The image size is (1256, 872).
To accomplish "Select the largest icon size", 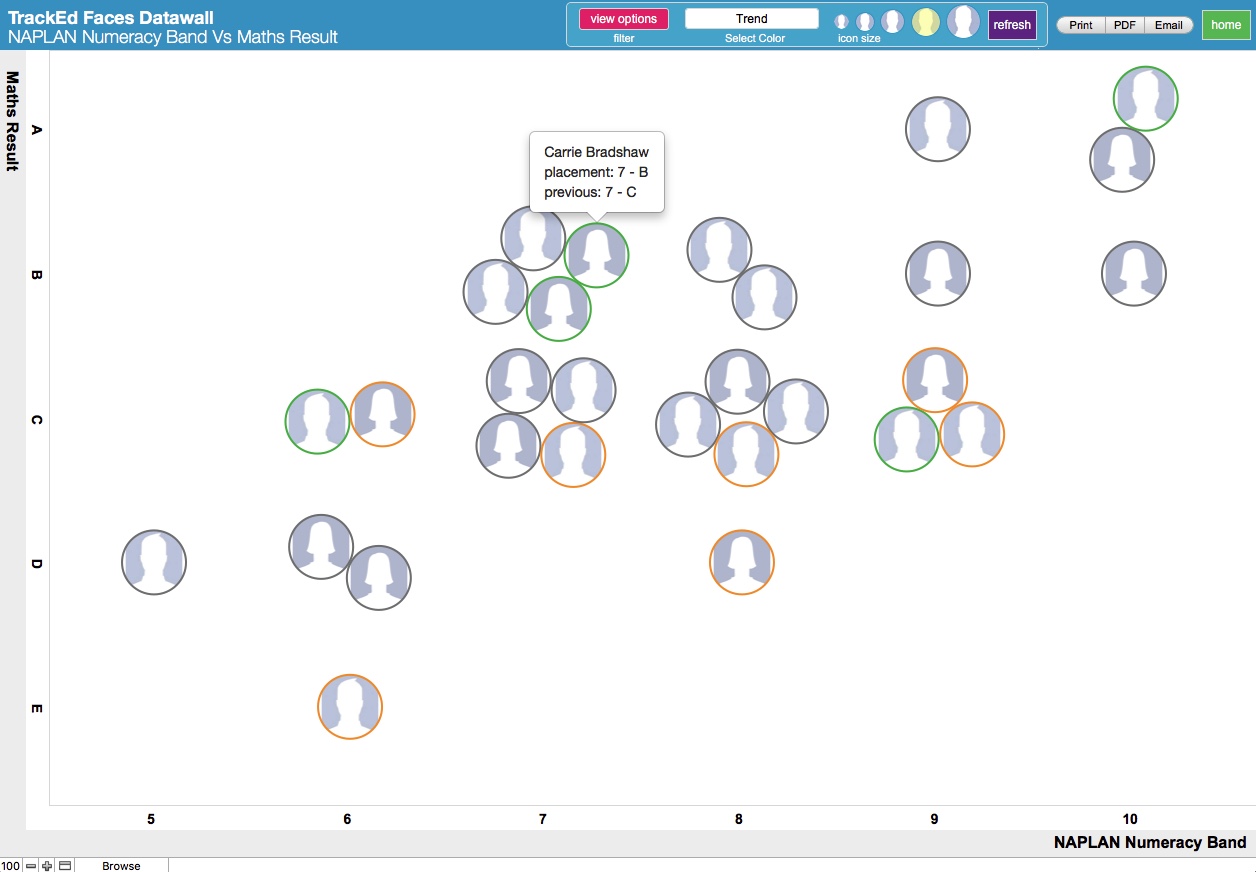I will (963, 21).
